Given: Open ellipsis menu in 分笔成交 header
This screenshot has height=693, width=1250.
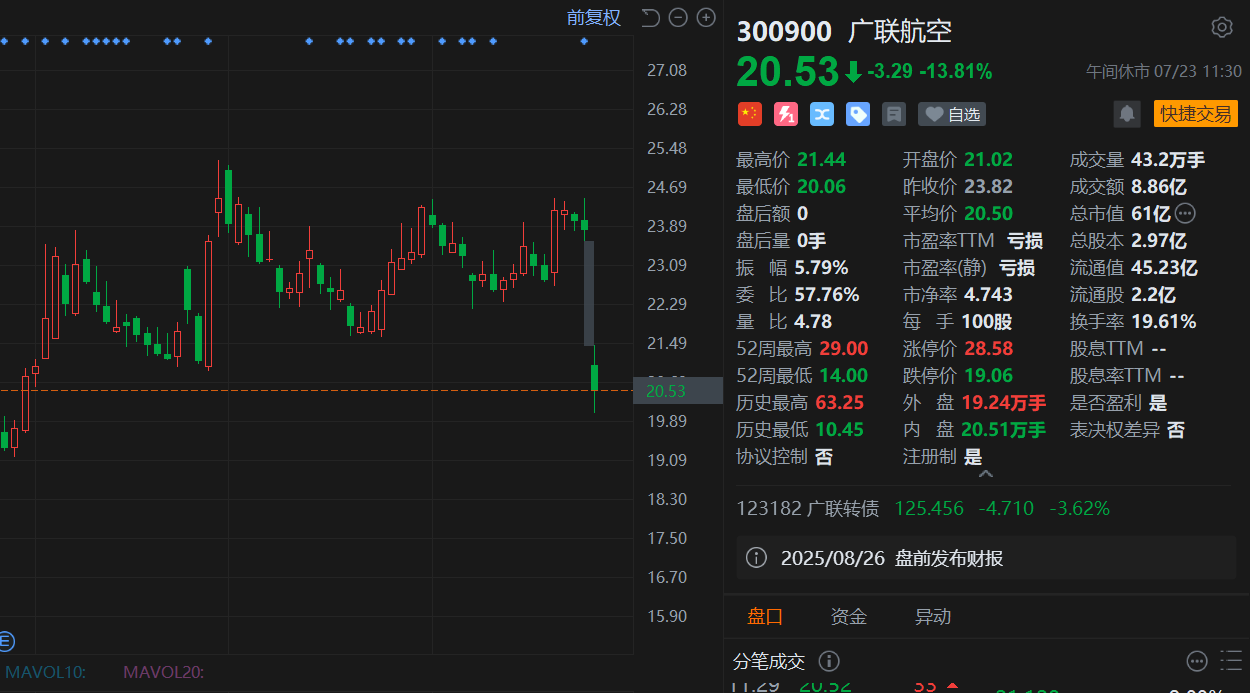Looking at the screenshot, I should [1197, 661].
